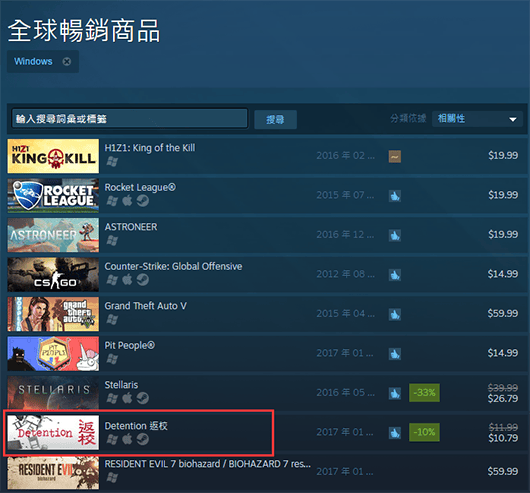Click the Mac icon under Stellaris

[x=127, y=398]
